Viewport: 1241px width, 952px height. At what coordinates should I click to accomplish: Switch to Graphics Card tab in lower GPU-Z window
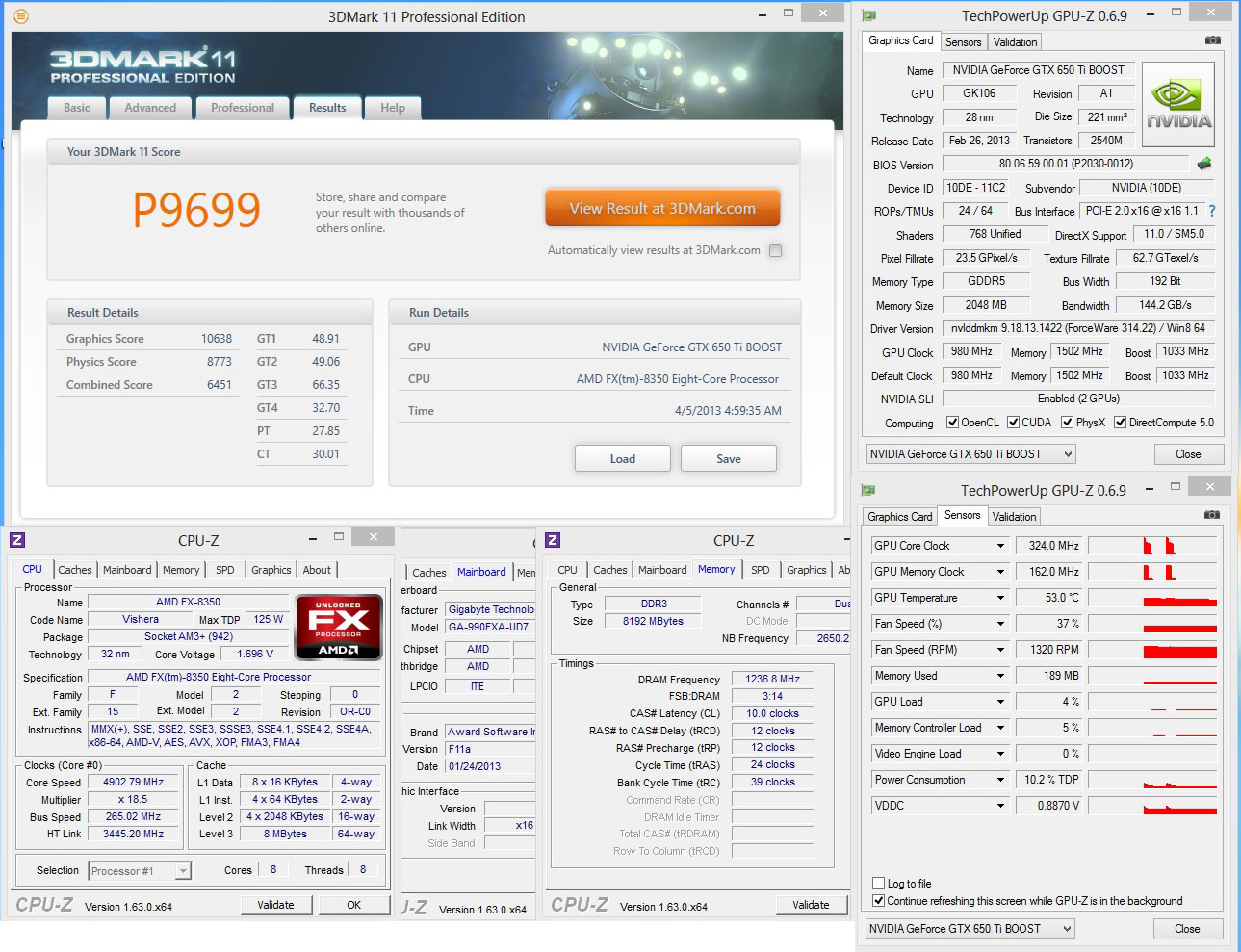click(x=900, y=517)
